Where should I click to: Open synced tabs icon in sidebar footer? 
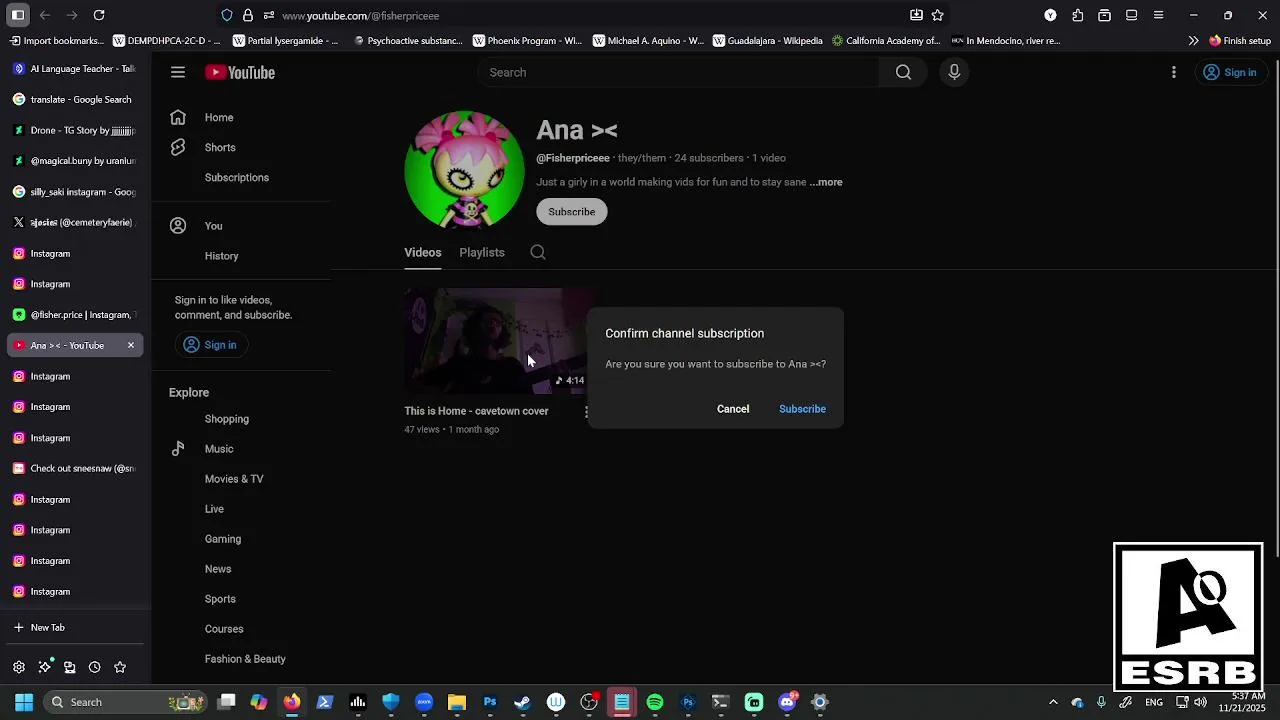[69, 667]
